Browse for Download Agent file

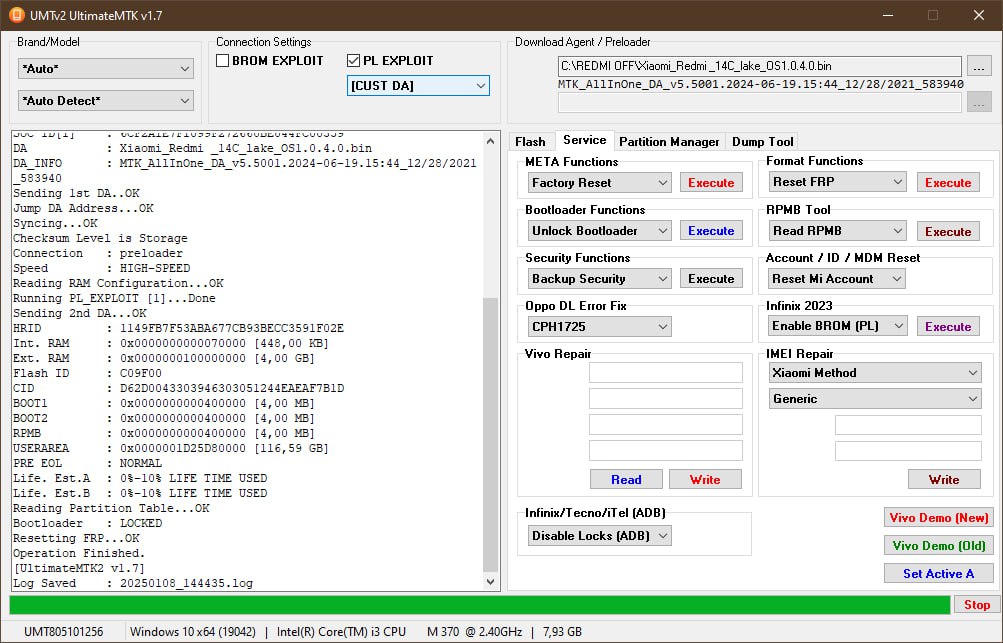(979, 66)
